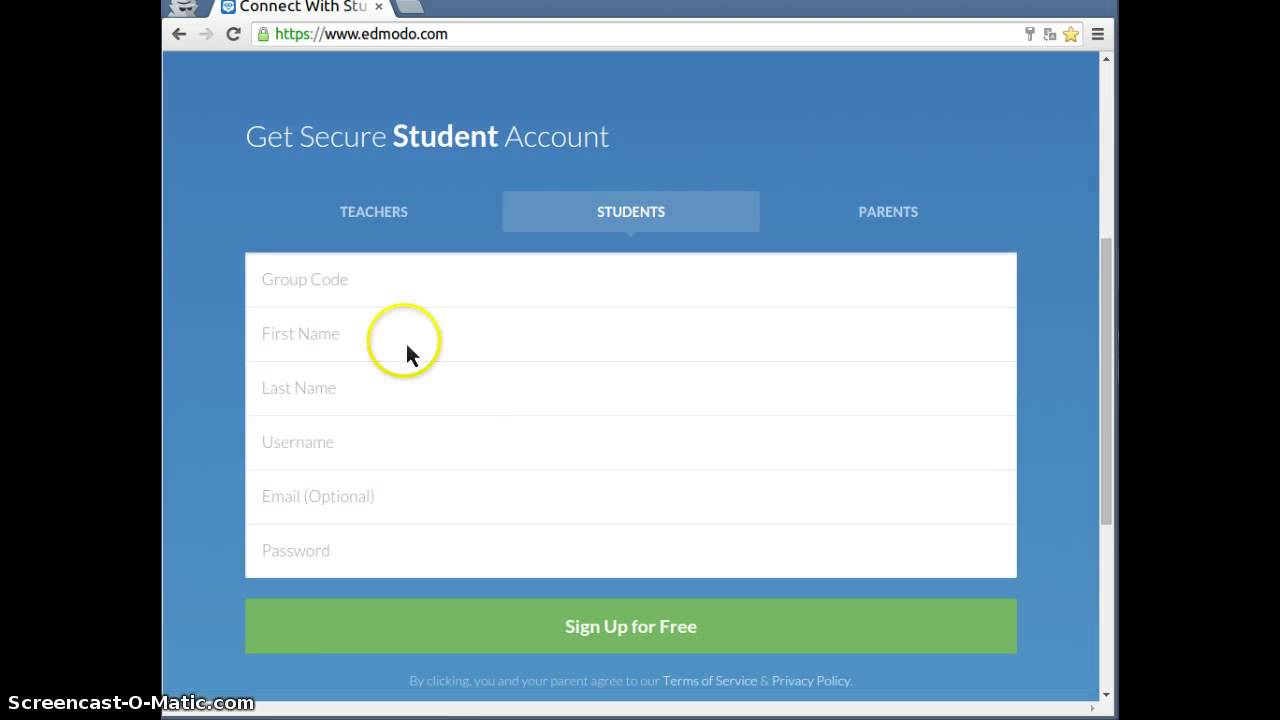Viewport: 1280px width, 720px height.
Task: Go back with the browser back arrow
Action: click(x=179, y=34)
